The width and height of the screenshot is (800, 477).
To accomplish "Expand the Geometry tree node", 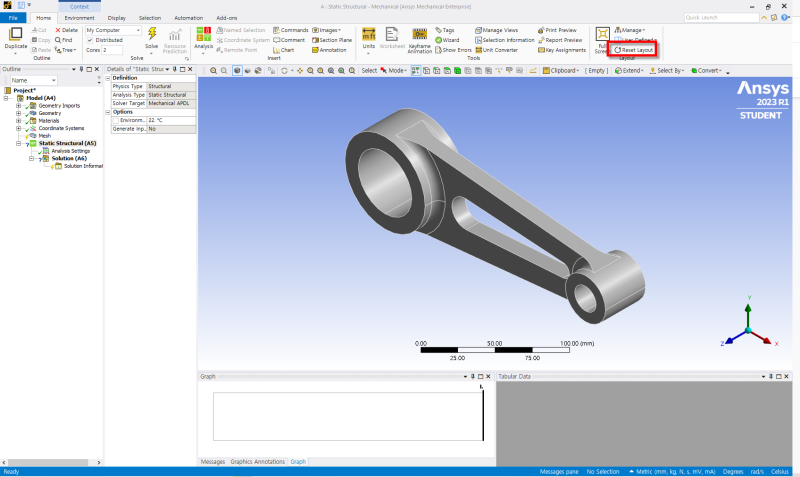I will pos(18,113).
